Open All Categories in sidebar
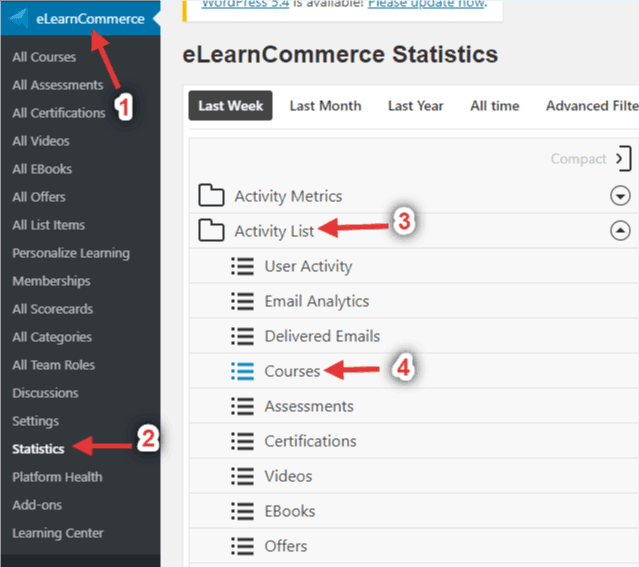 click(52, 337)
